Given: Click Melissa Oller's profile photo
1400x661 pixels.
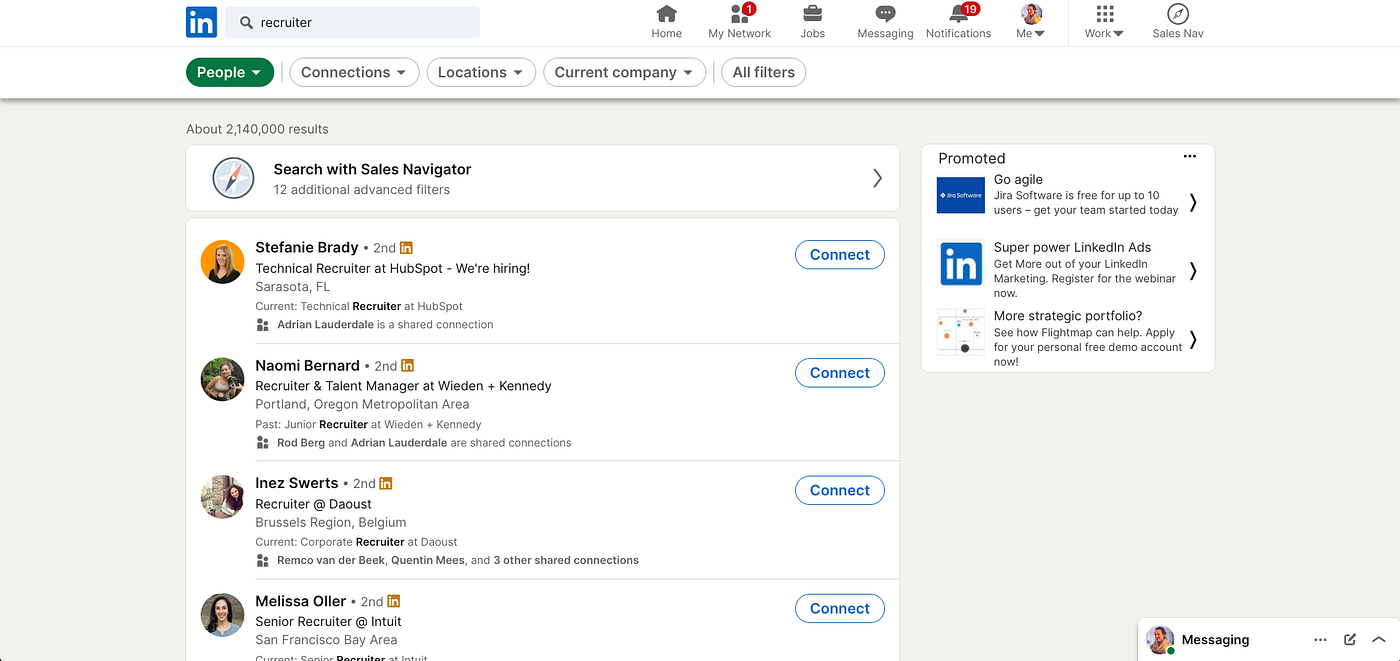Looking at the screenshot, I should pos(222,615).
